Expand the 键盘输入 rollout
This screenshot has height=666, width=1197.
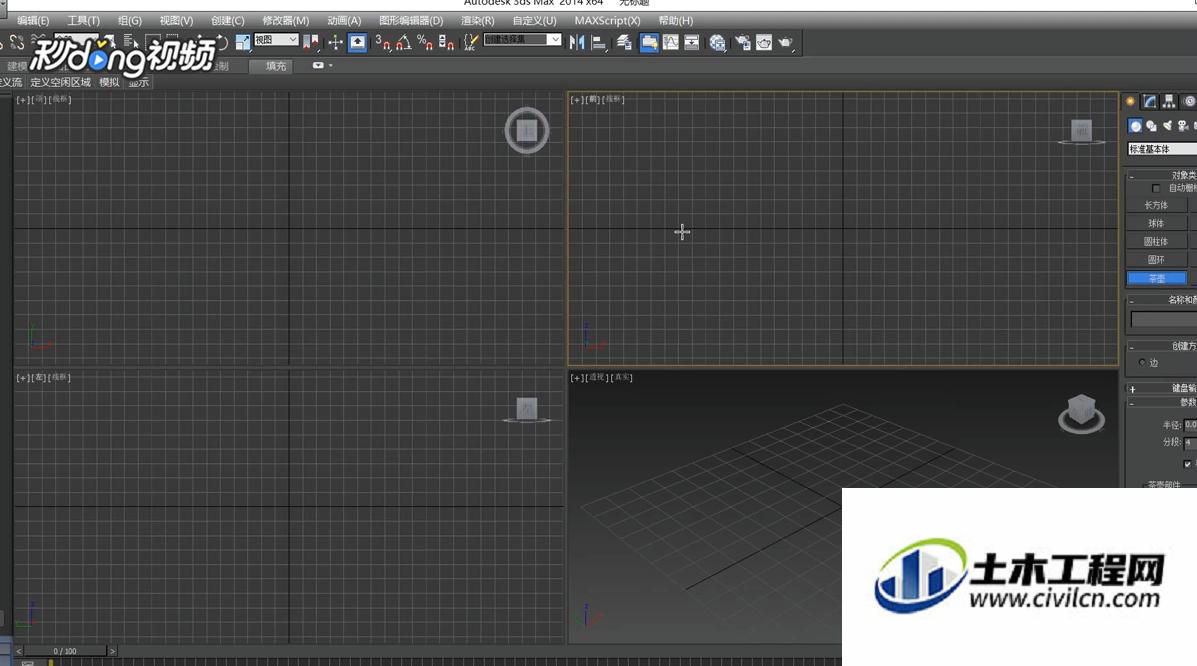pyautogui.click(x=1163, y=388)
